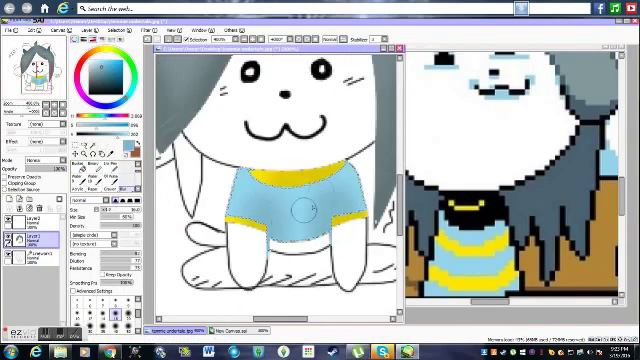Open the Window menu
The image size is (640, 360).
203,30
